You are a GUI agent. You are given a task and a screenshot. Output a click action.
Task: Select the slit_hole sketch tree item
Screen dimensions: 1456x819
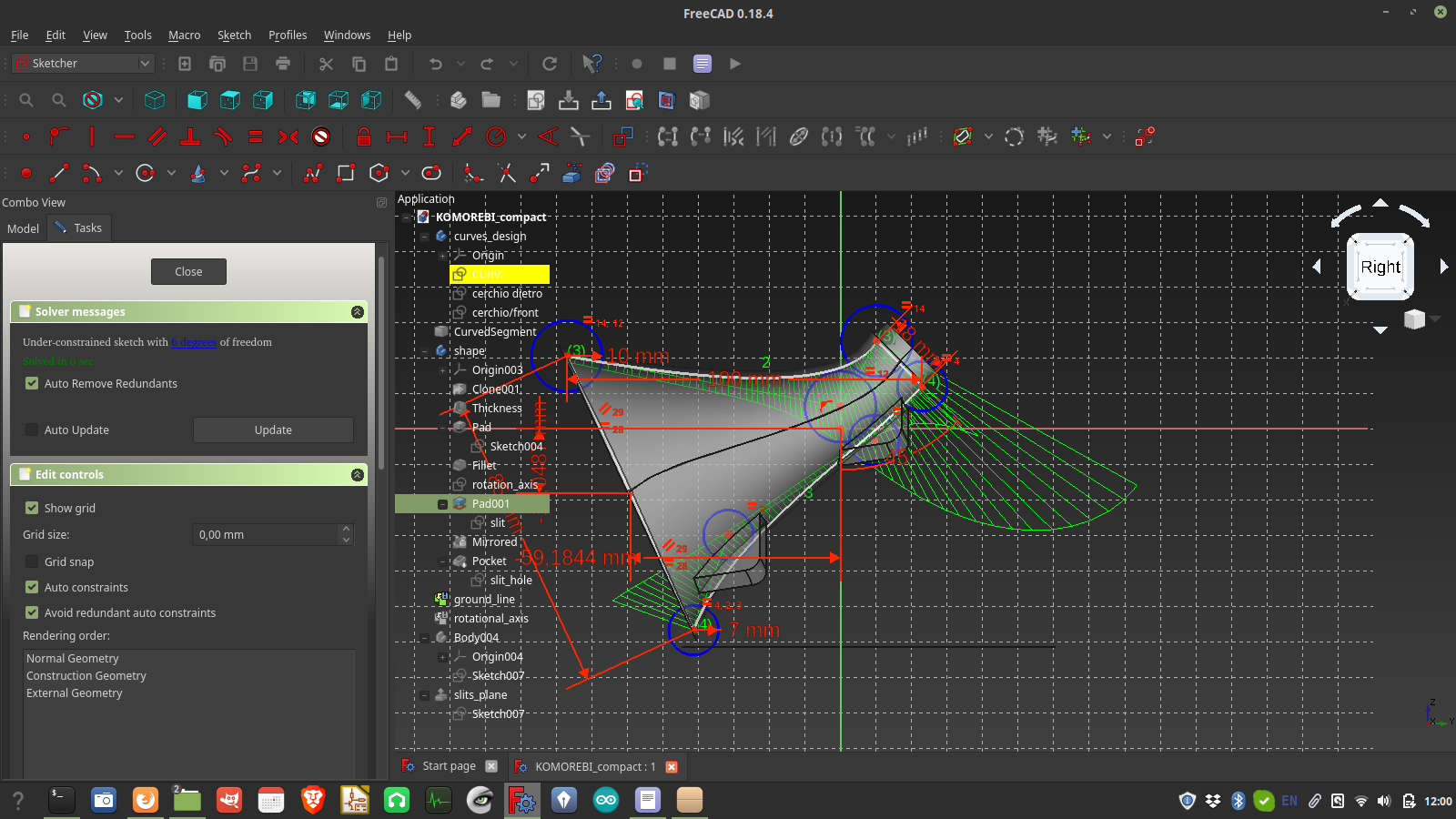[511, 580]
